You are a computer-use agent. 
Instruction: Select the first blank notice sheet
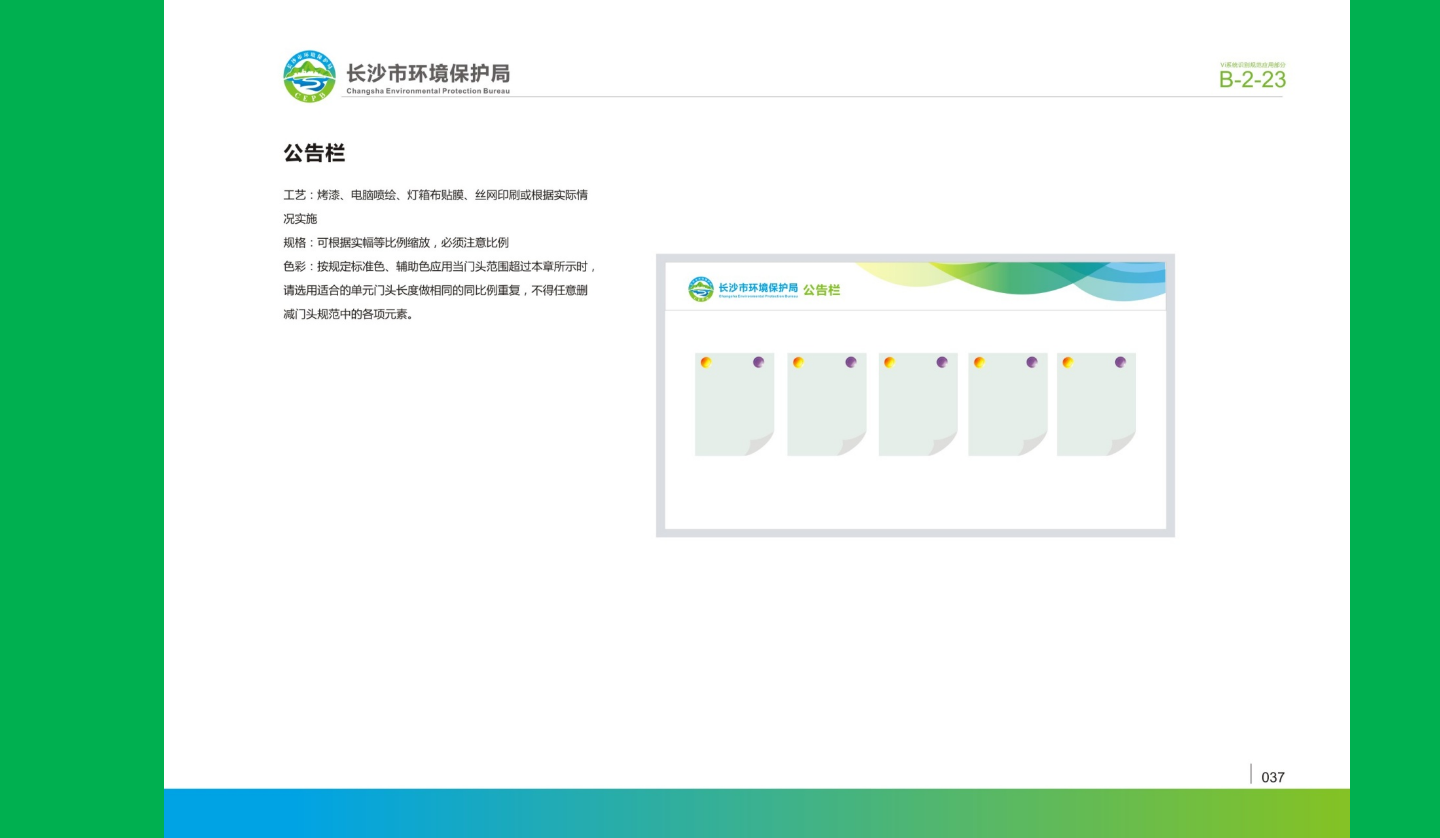[733, 405]
